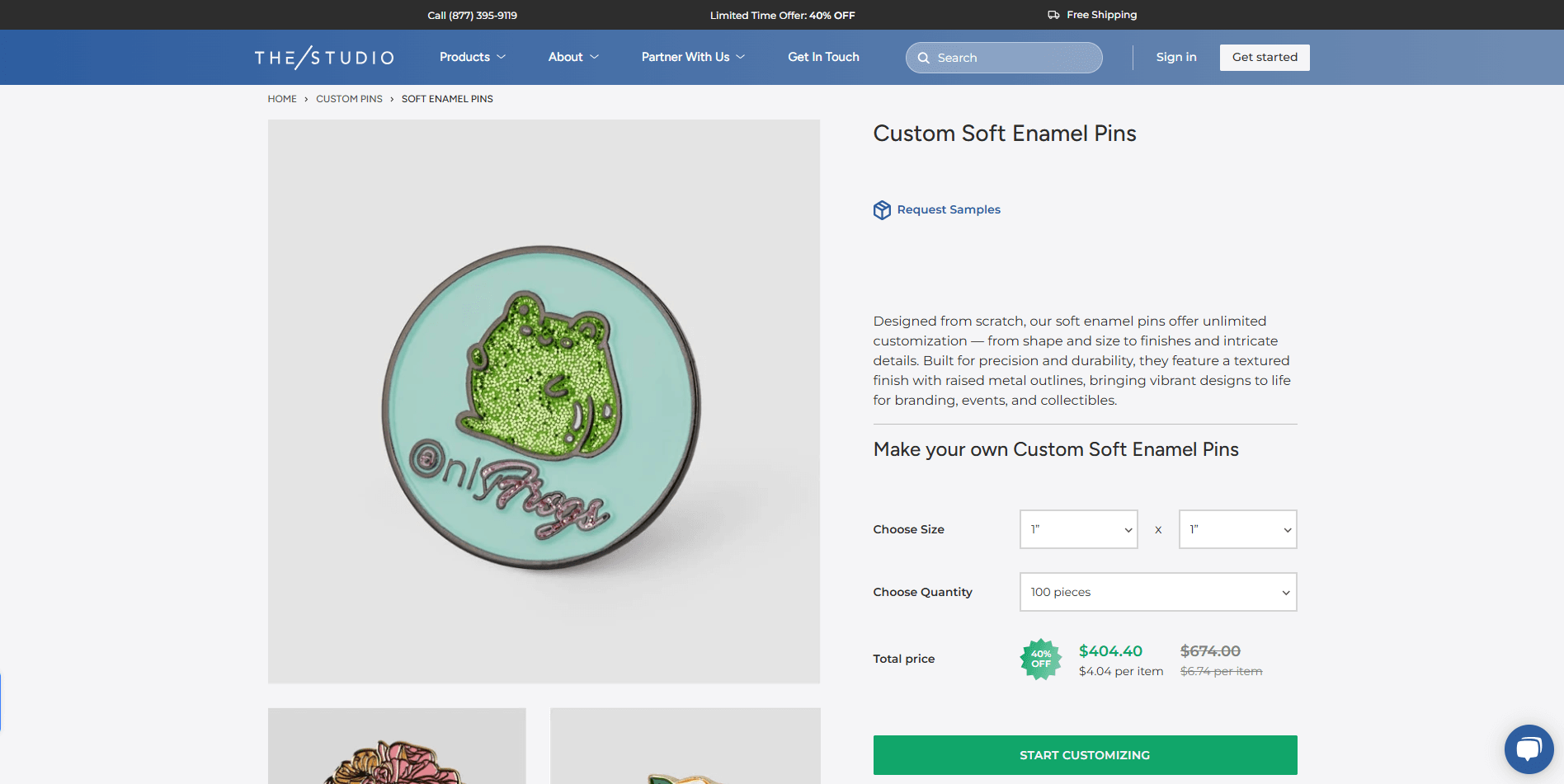Open the chat widget bubble
The image size is (1564, 784).
pos(1529,749)
